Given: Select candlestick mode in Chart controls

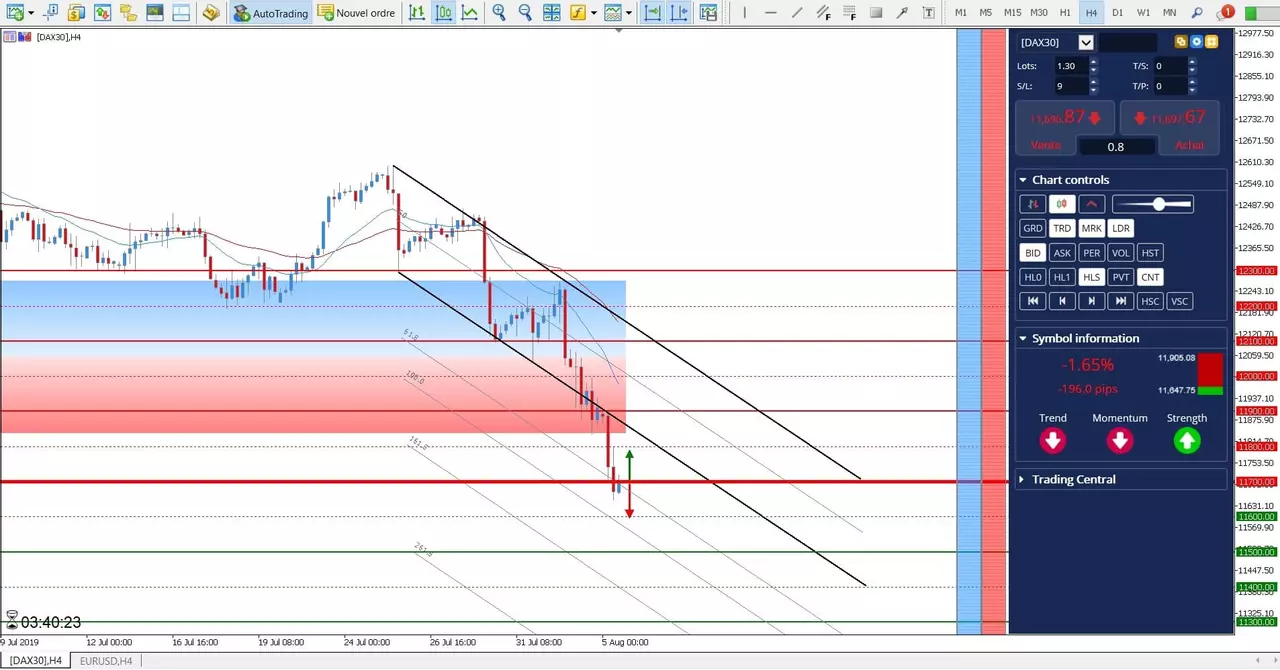Looking at the screenshot, I should 1062,204.
